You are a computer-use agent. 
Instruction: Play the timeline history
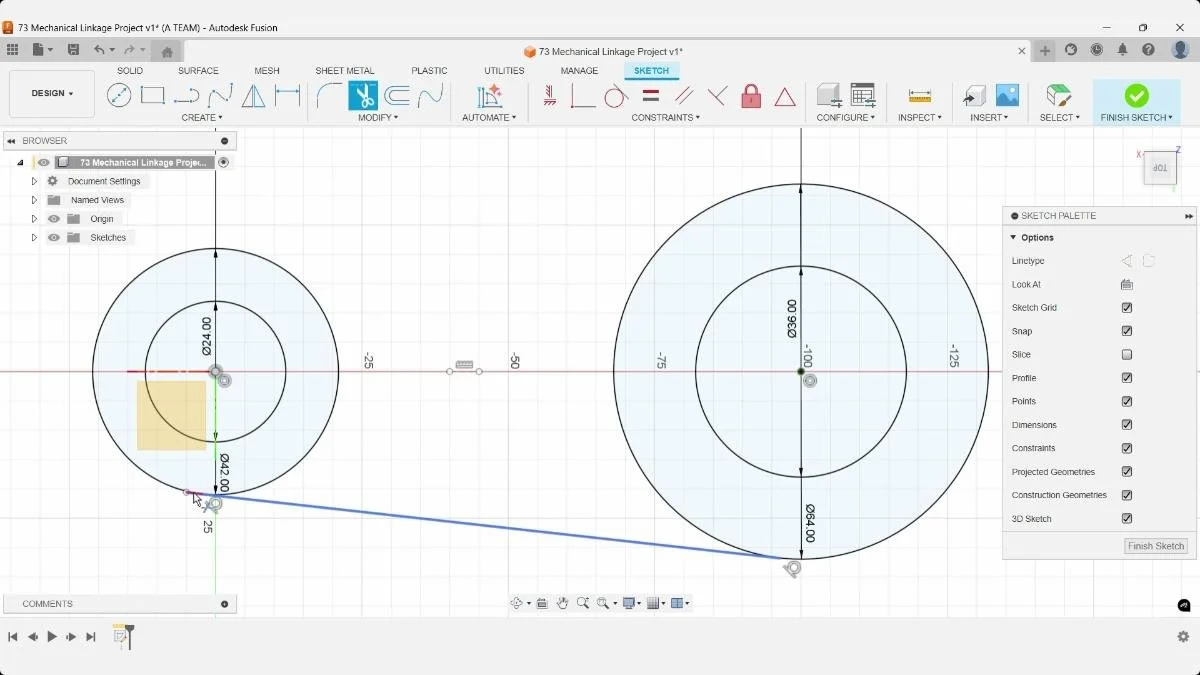pyautogui.click(x=52, y=636)
